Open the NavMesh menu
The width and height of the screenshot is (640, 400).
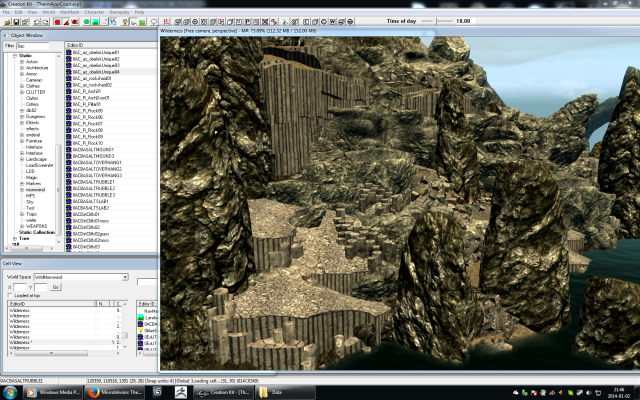(x=69, y=12)
